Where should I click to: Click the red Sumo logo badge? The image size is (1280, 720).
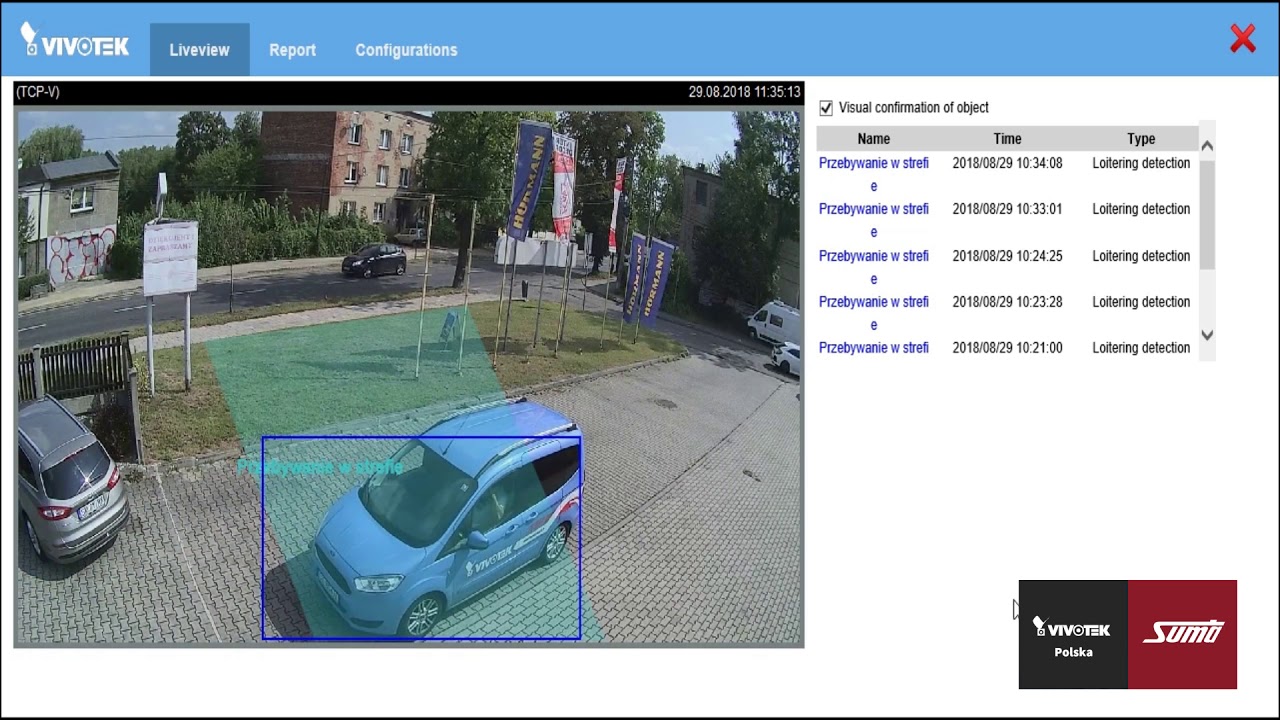[x=1182, y=635]
